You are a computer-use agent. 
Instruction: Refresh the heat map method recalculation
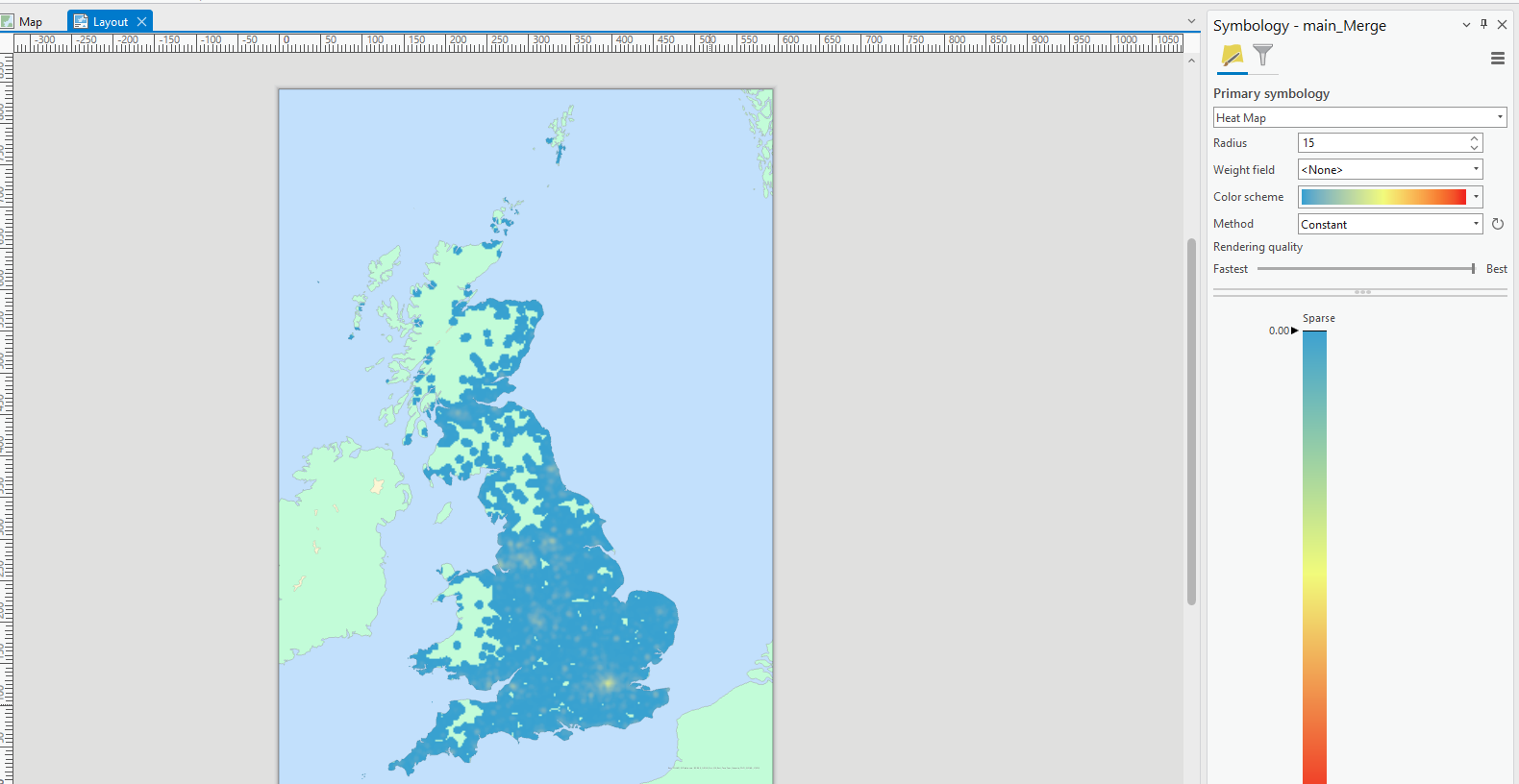tap(1497, 224)
